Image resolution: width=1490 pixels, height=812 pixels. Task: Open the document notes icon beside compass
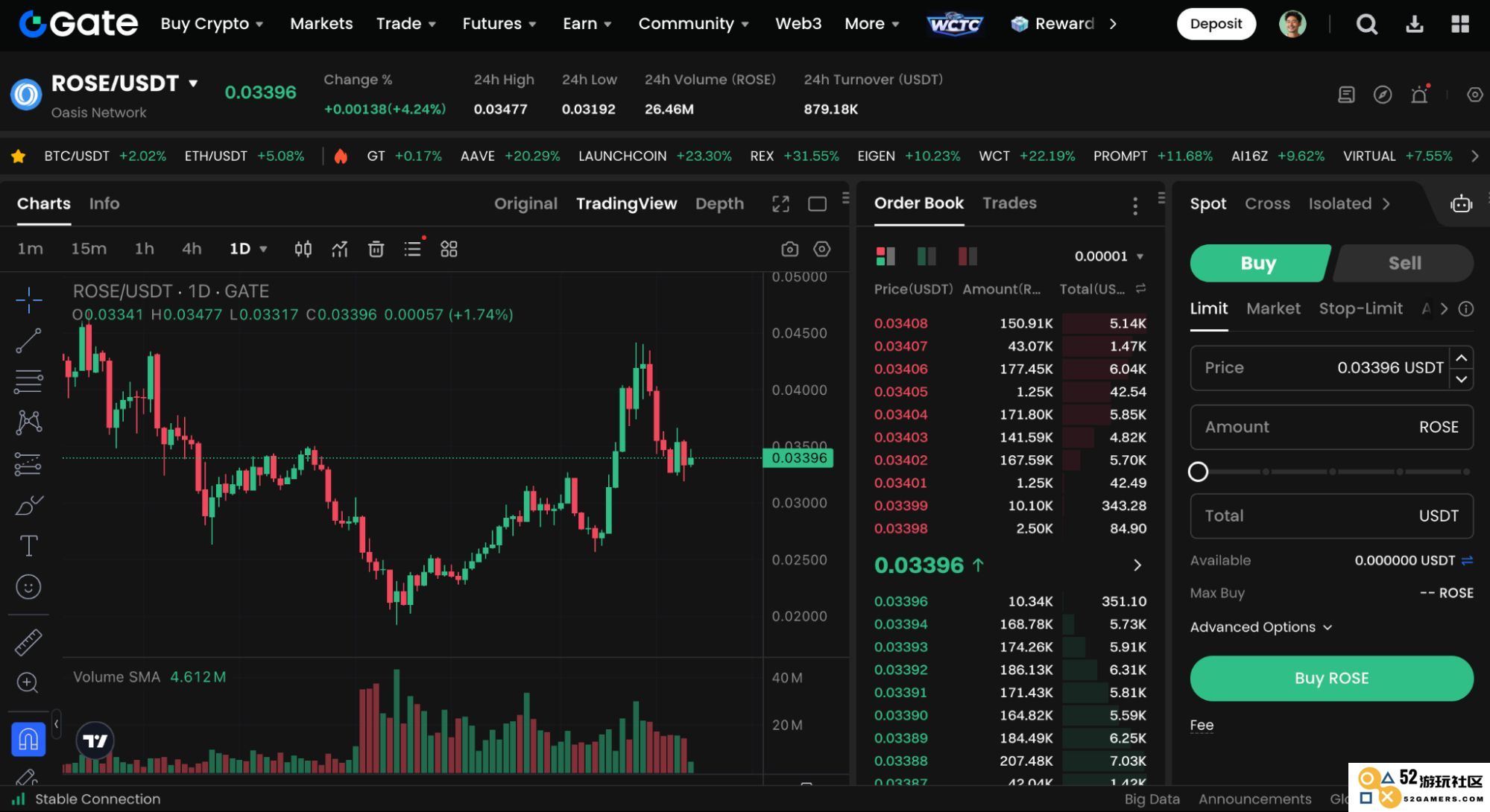[x=1346, y=95]
